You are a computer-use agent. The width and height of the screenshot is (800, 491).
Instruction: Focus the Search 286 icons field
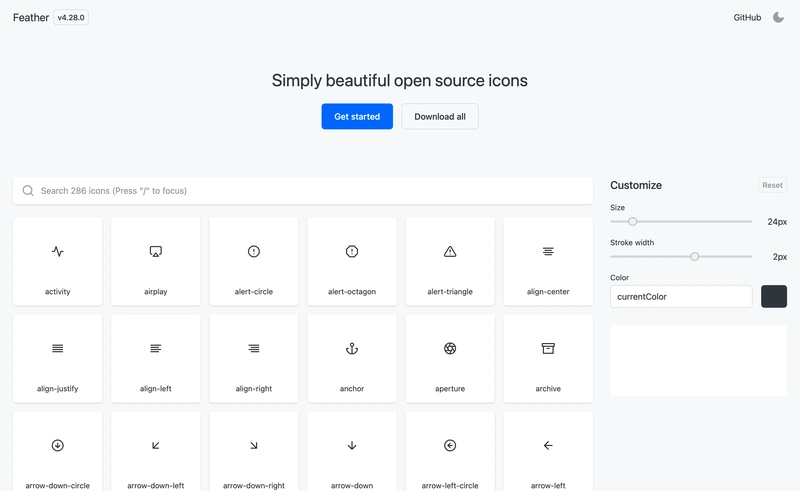pos(303,190)
